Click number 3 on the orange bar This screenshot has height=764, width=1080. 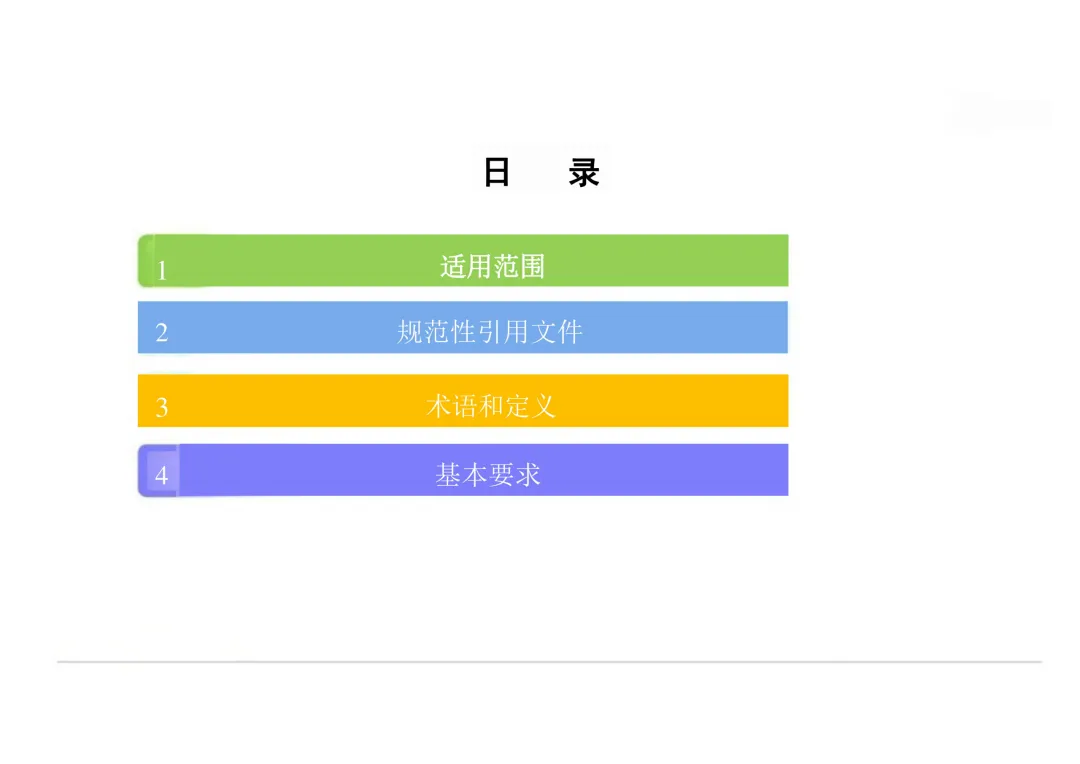tap(162, 407)
